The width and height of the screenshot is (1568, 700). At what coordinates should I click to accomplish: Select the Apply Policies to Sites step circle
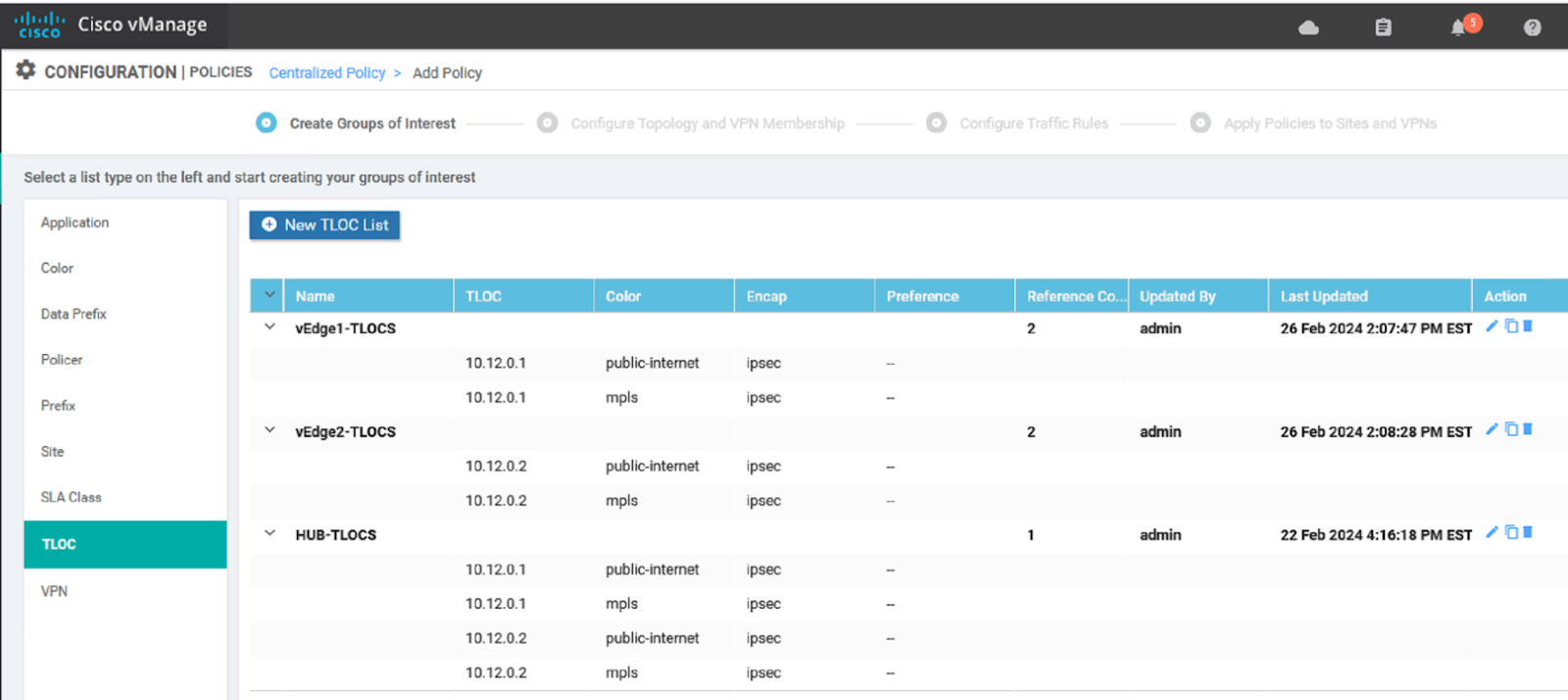click(1200, 123)
